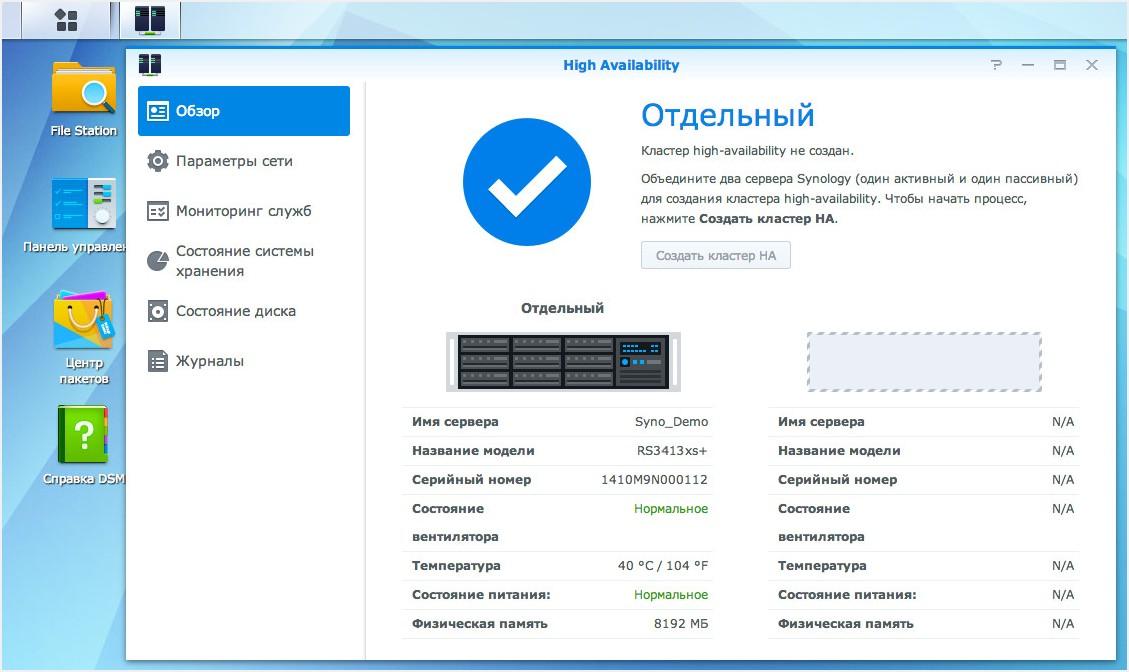Viewport: 1129px width, 672px height.
Task: Click the Syno_Demo RS3413xs+ server image
Action: (x=562, y=361)
